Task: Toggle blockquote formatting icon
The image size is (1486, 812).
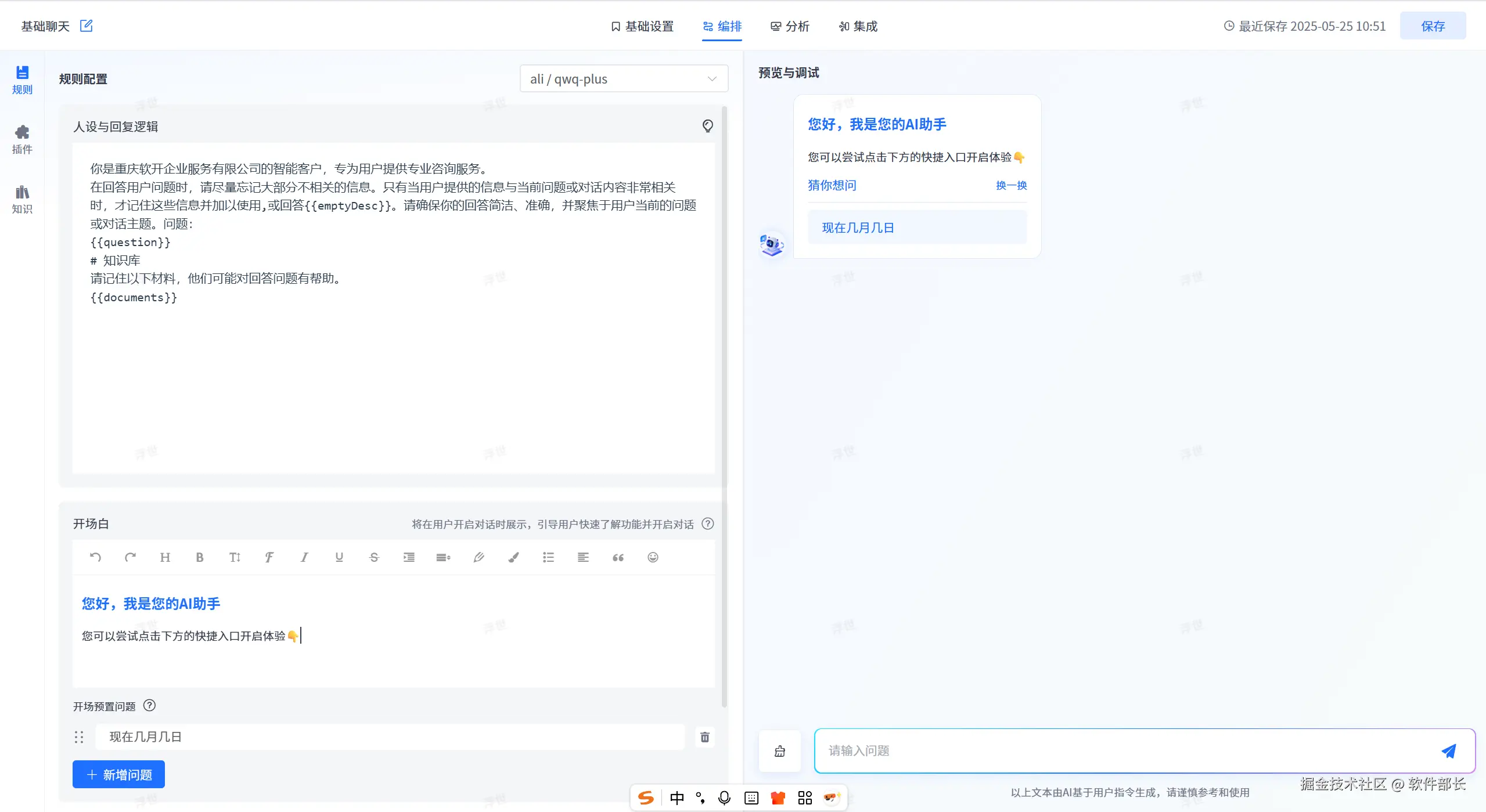Action: pyautogui.click(x=618, y=557)
